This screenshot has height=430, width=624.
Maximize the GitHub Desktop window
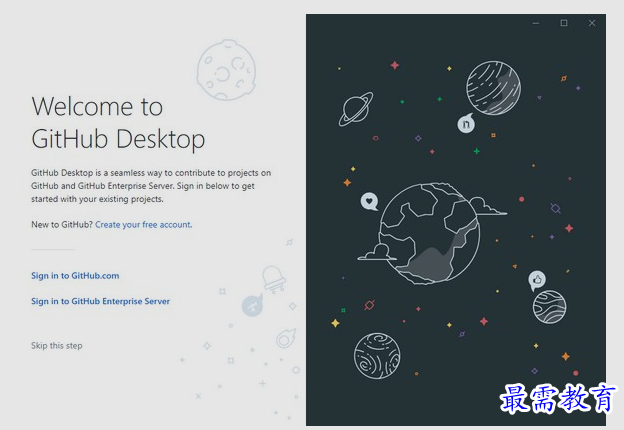[564, 23]
